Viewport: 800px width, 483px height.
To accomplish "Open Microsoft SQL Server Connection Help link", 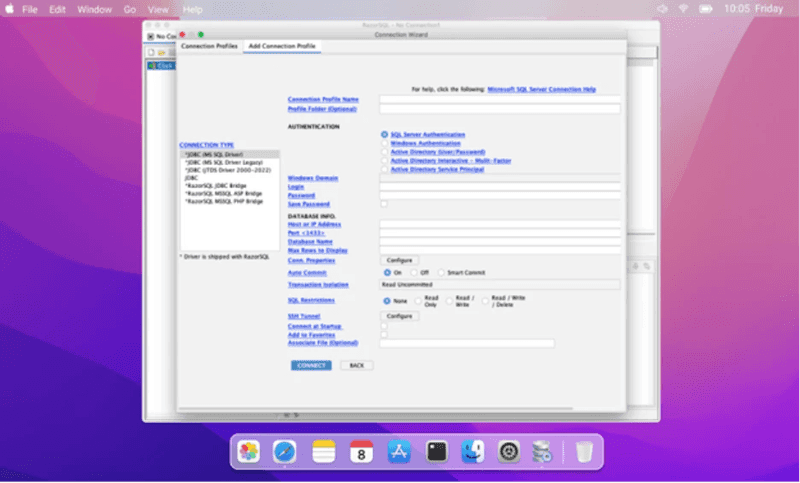I will pos(541,89).
